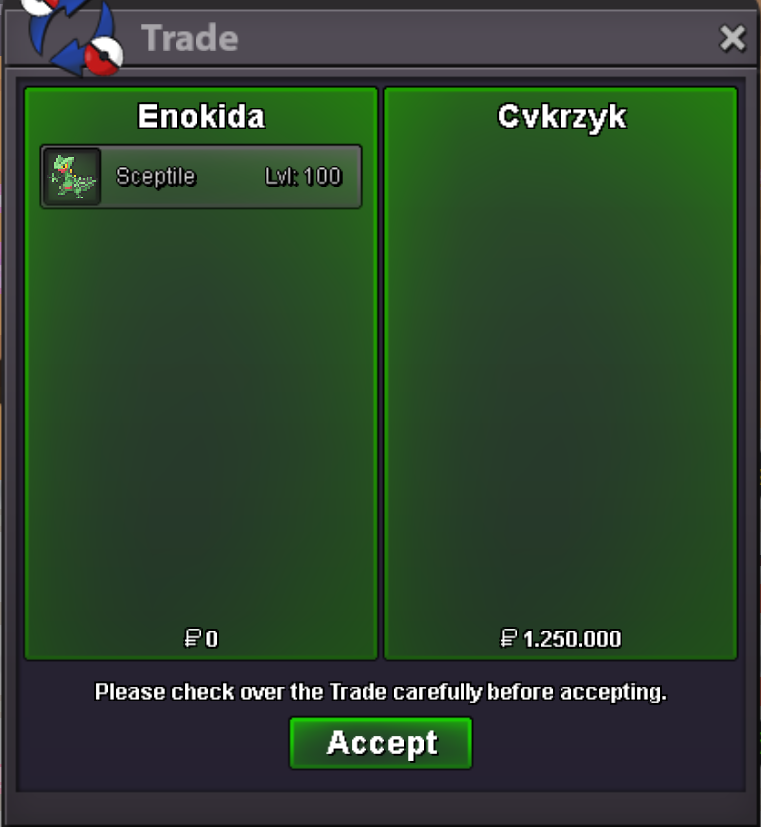
Task: Click the blank space in the Trade title bar
Action: point(475,39)
